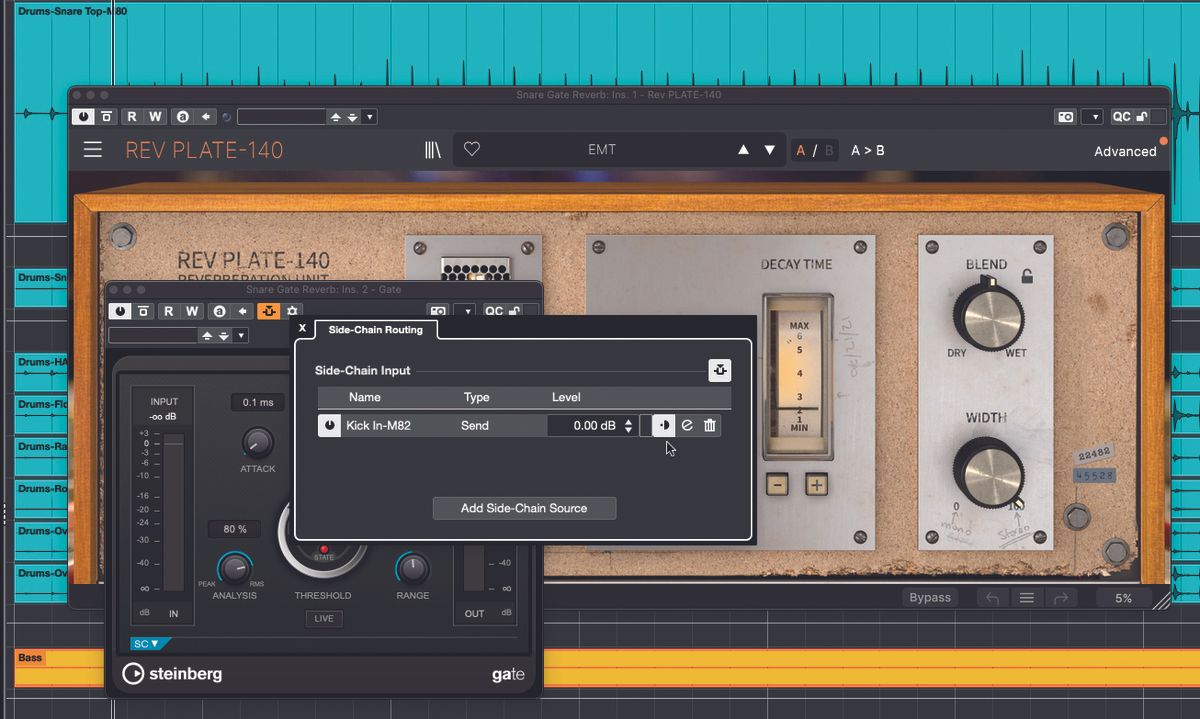Select the Side-Chain Routing tab
The image size is (1200, 719).
375,329
